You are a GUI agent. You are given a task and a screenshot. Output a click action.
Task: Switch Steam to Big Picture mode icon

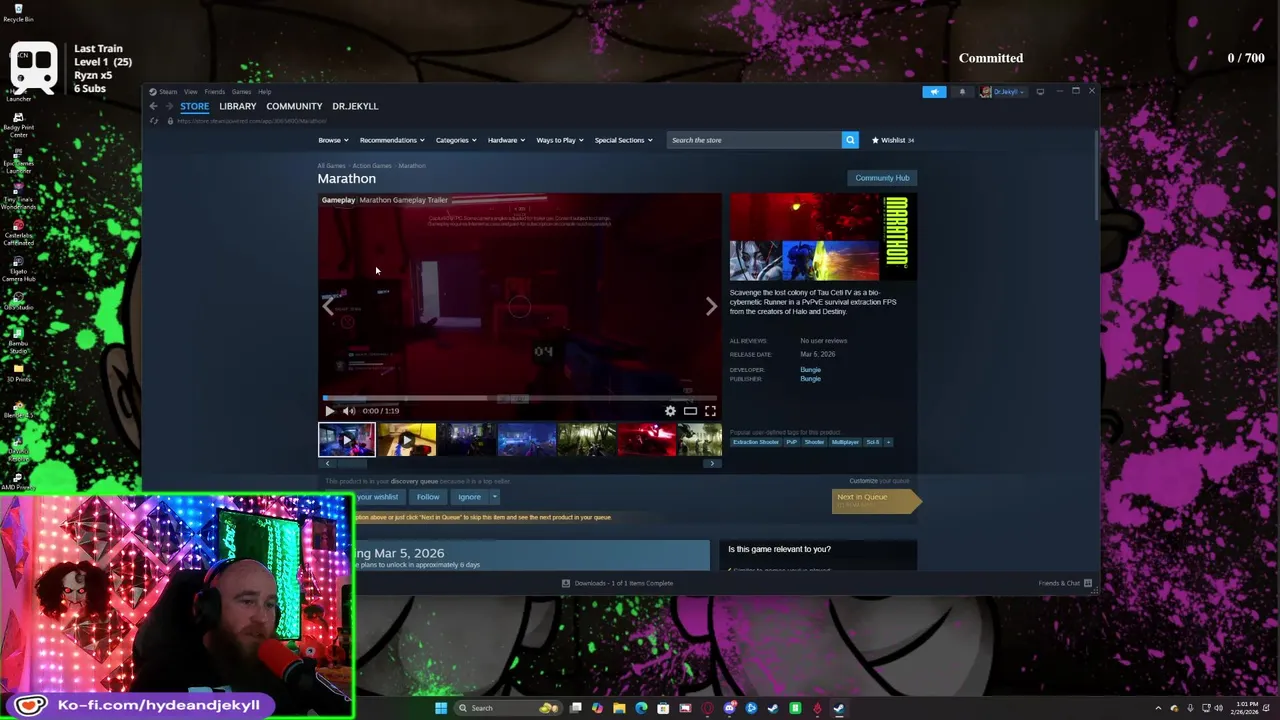[x=1040, y=92]
